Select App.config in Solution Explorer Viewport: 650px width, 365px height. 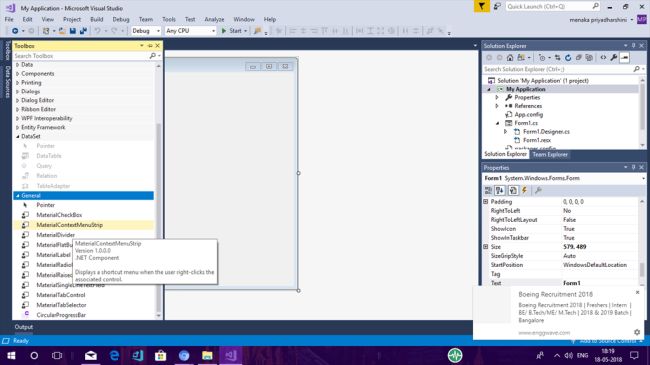coord(529,114)
